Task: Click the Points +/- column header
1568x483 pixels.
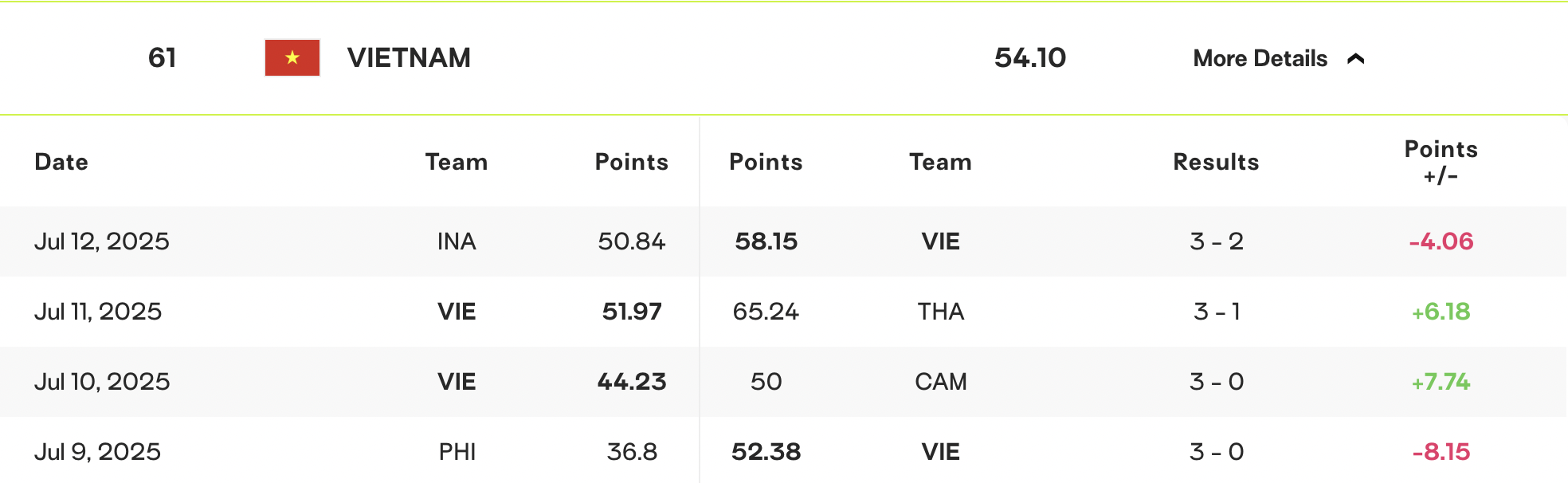Action: [1441, 162]
